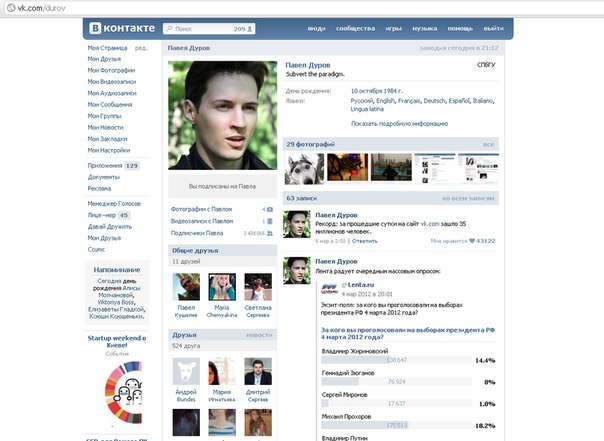Click the followers icon beside Подписчики Павла
This screenshot has width=604, height=441.
click(270, 233)
